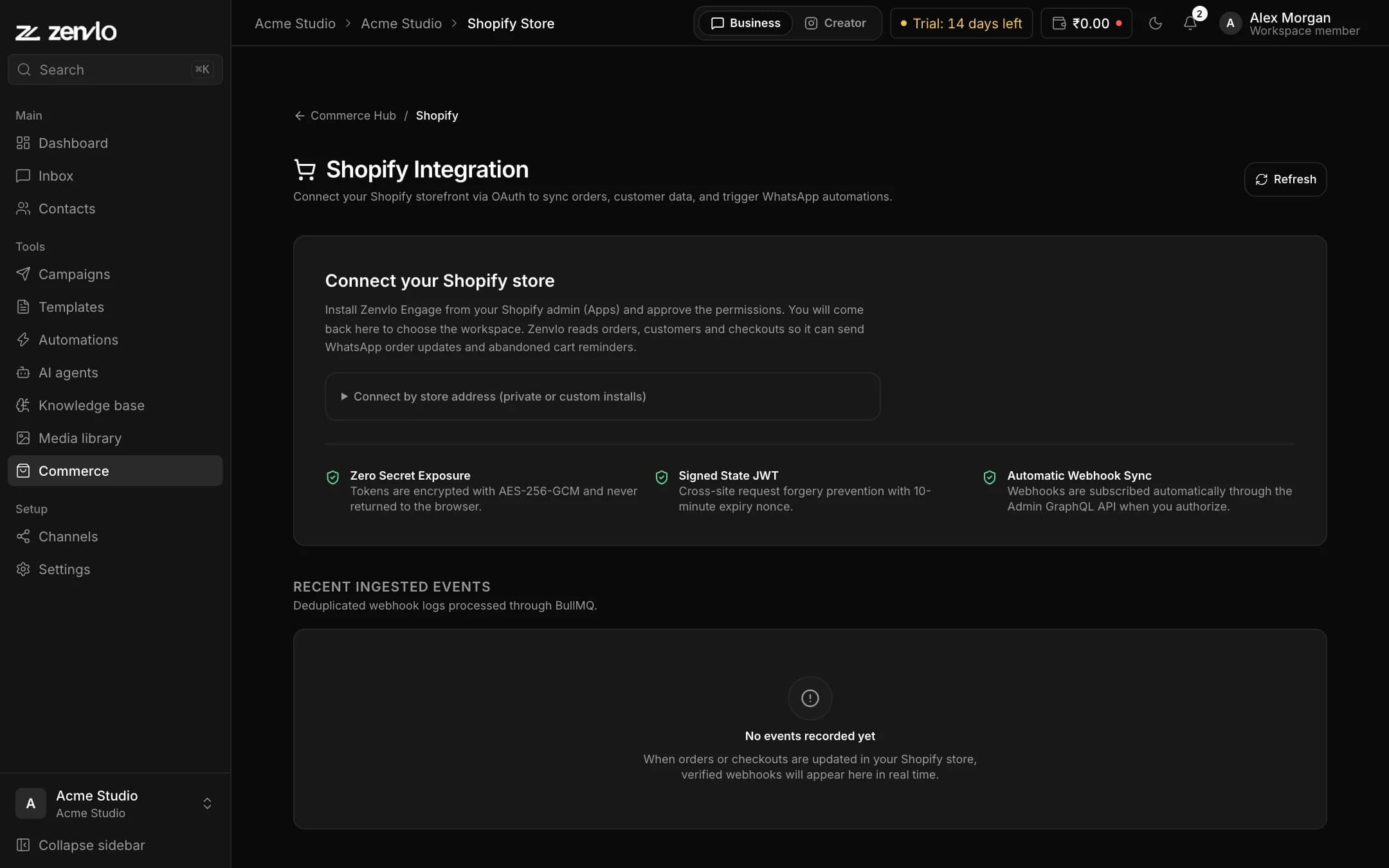Click the Shopify breadcrumb text

(437, 116)
